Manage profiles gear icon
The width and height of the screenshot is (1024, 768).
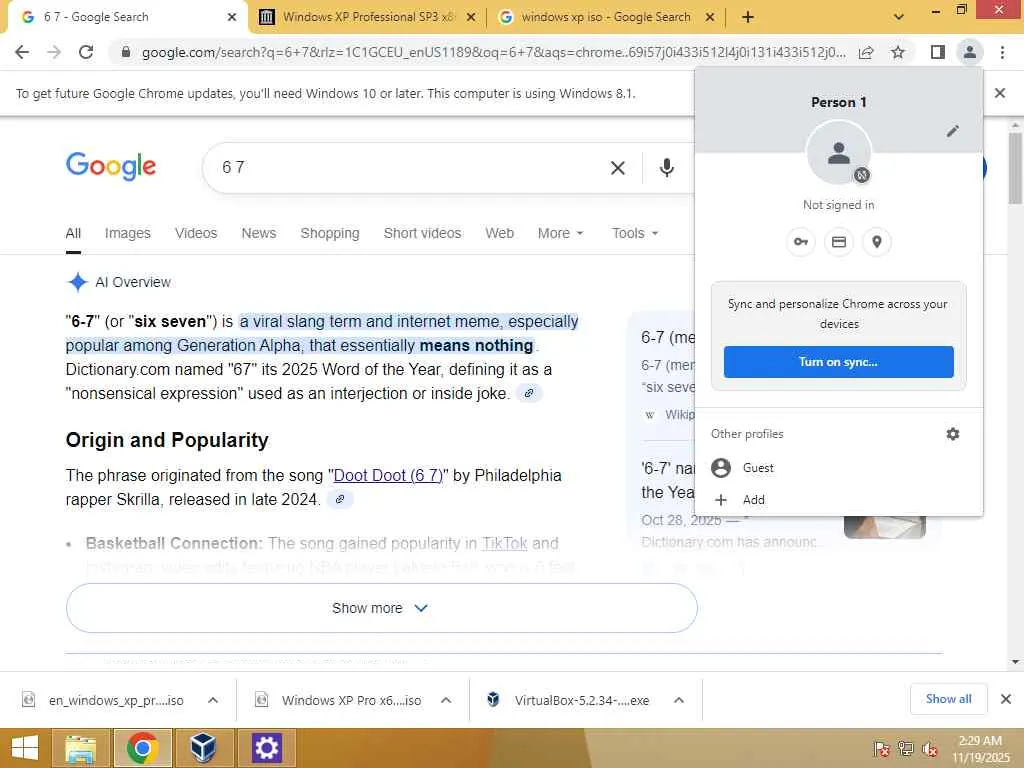tap(953, 434)
